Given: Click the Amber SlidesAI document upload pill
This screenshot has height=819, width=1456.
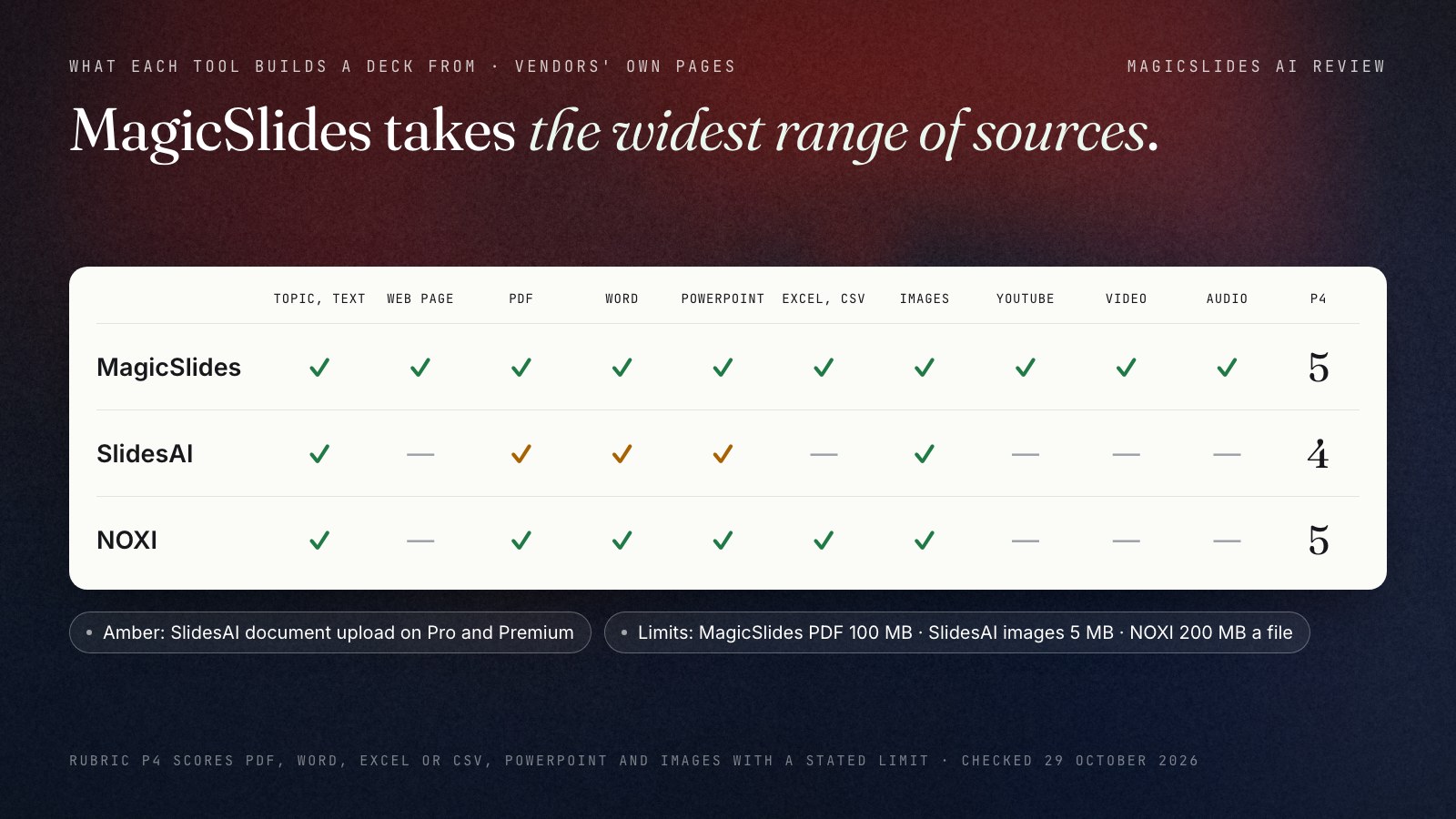Looking at the screenshot, I should (330, 632).
